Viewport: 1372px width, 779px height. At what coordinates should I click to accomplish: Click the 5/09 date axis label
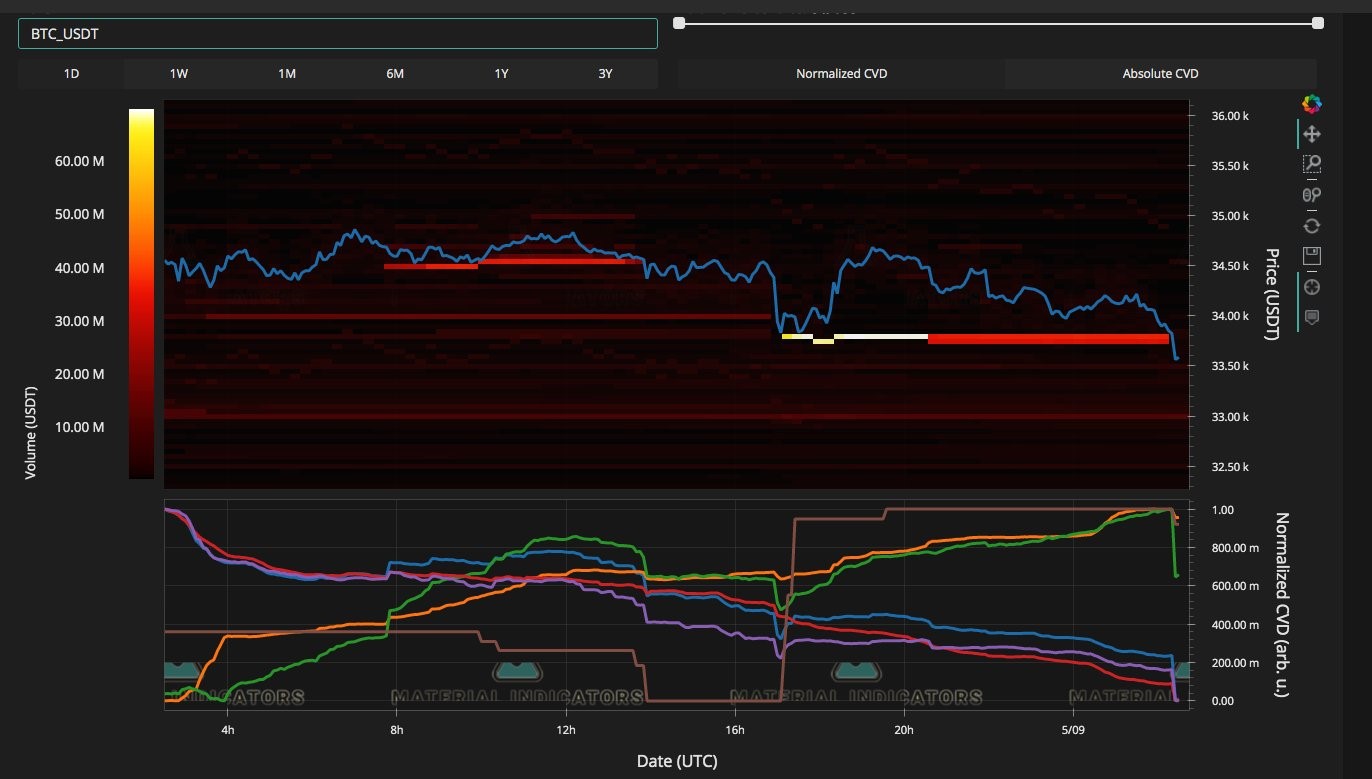[1072, 729]
